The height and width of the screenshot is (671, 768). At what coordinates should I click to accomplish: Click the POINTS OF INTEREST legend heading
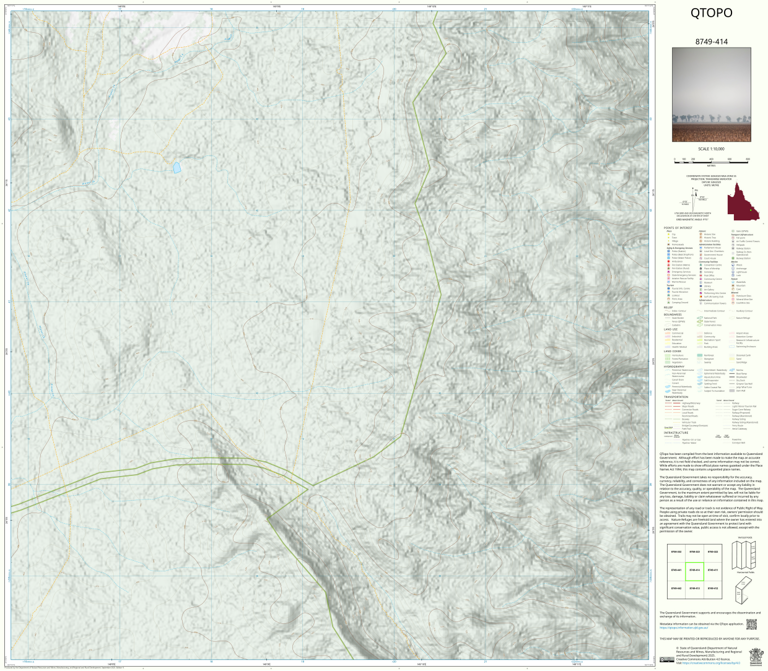pos(678,228)
